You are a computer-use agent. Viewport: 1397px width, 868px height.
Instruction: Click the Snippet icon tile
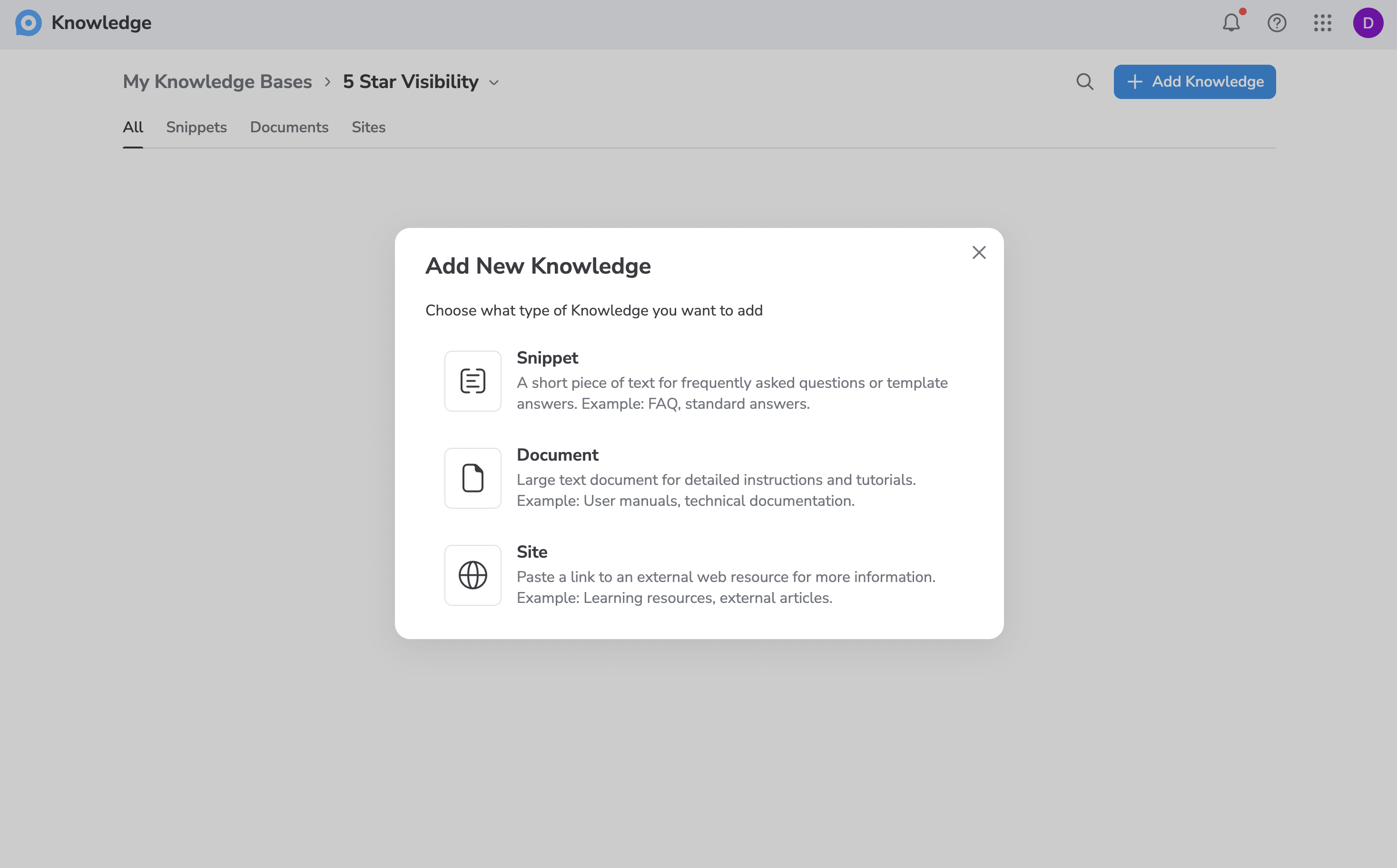point(472,381)
